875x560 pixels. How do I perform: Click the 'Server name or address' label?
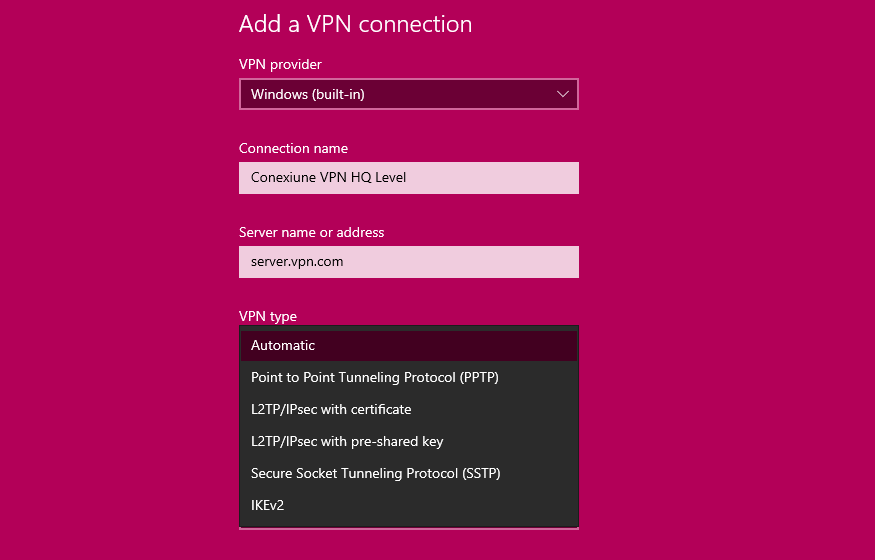[x=311, y=232]
